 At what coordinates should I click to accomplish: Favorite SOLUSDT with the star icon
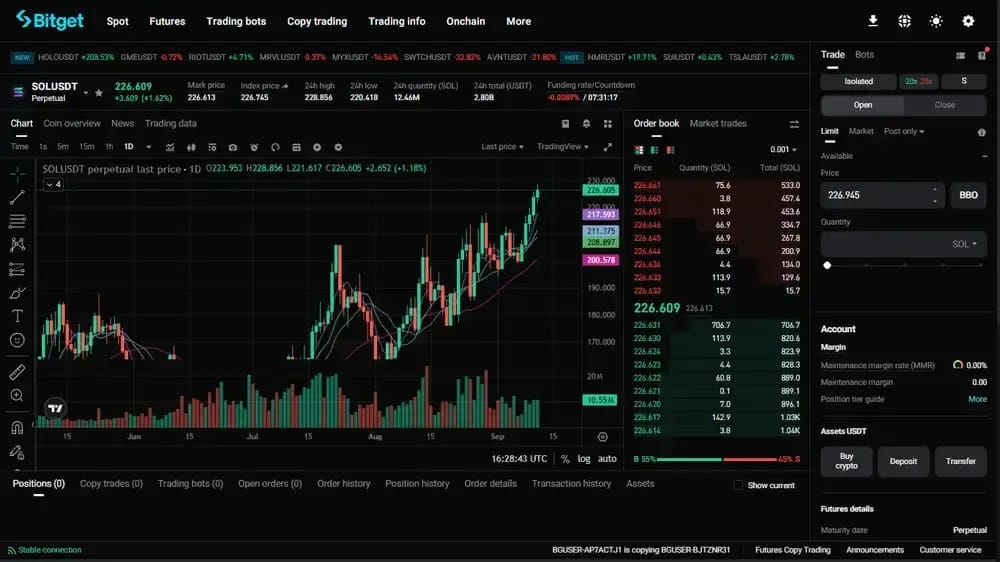click(99, 92)
